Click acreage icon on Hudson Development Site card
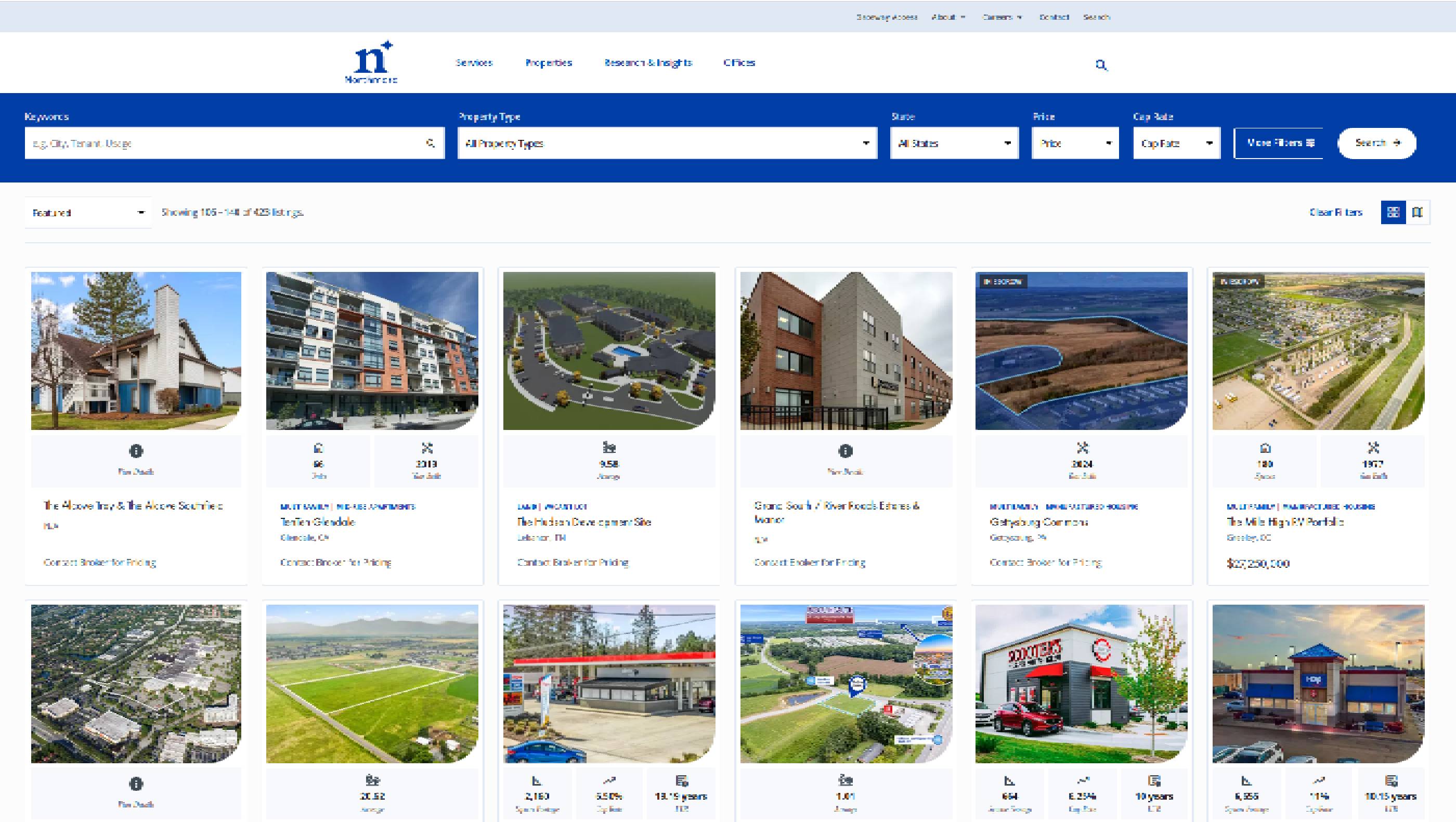 [609, 448]
